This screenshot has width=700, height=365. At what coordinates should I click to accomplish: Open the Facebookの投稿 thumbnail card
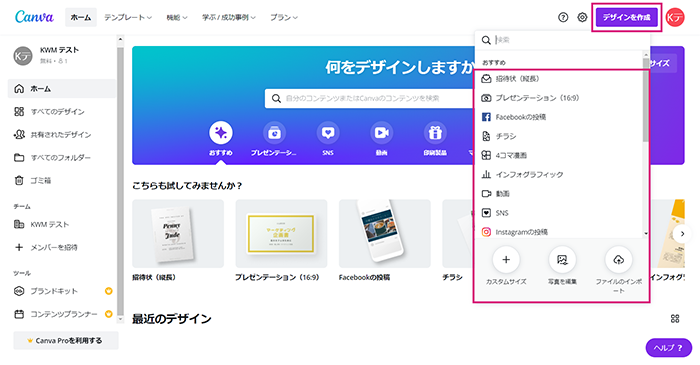coord(385,233)
